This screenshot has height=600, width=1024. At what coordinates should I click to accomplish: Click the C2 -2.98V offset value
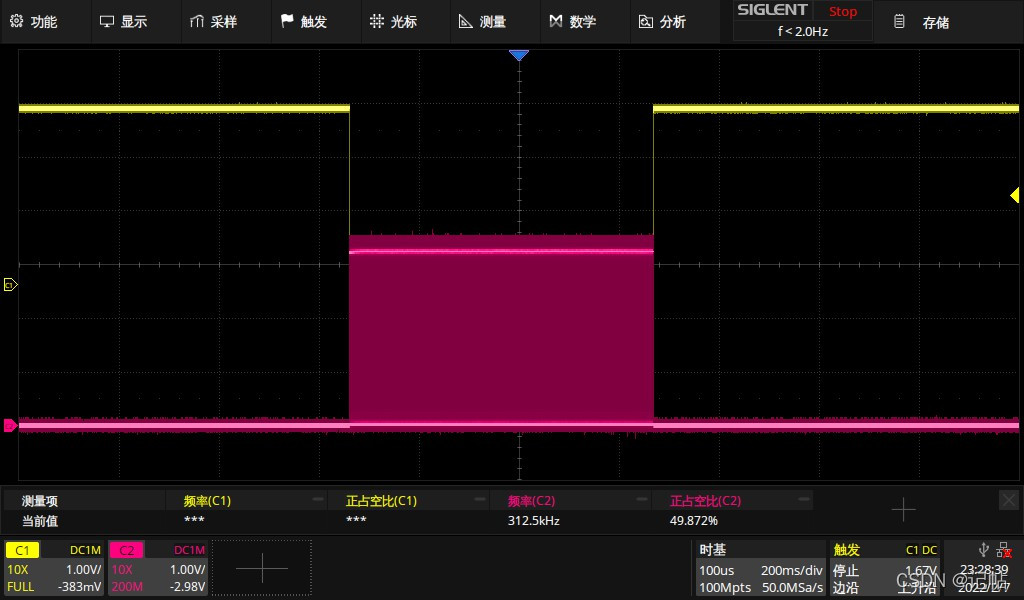[x=187, y=586]
